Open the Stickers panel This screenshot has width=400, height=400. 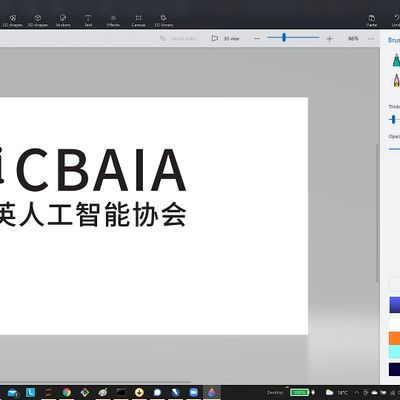(x=63, y=21)
